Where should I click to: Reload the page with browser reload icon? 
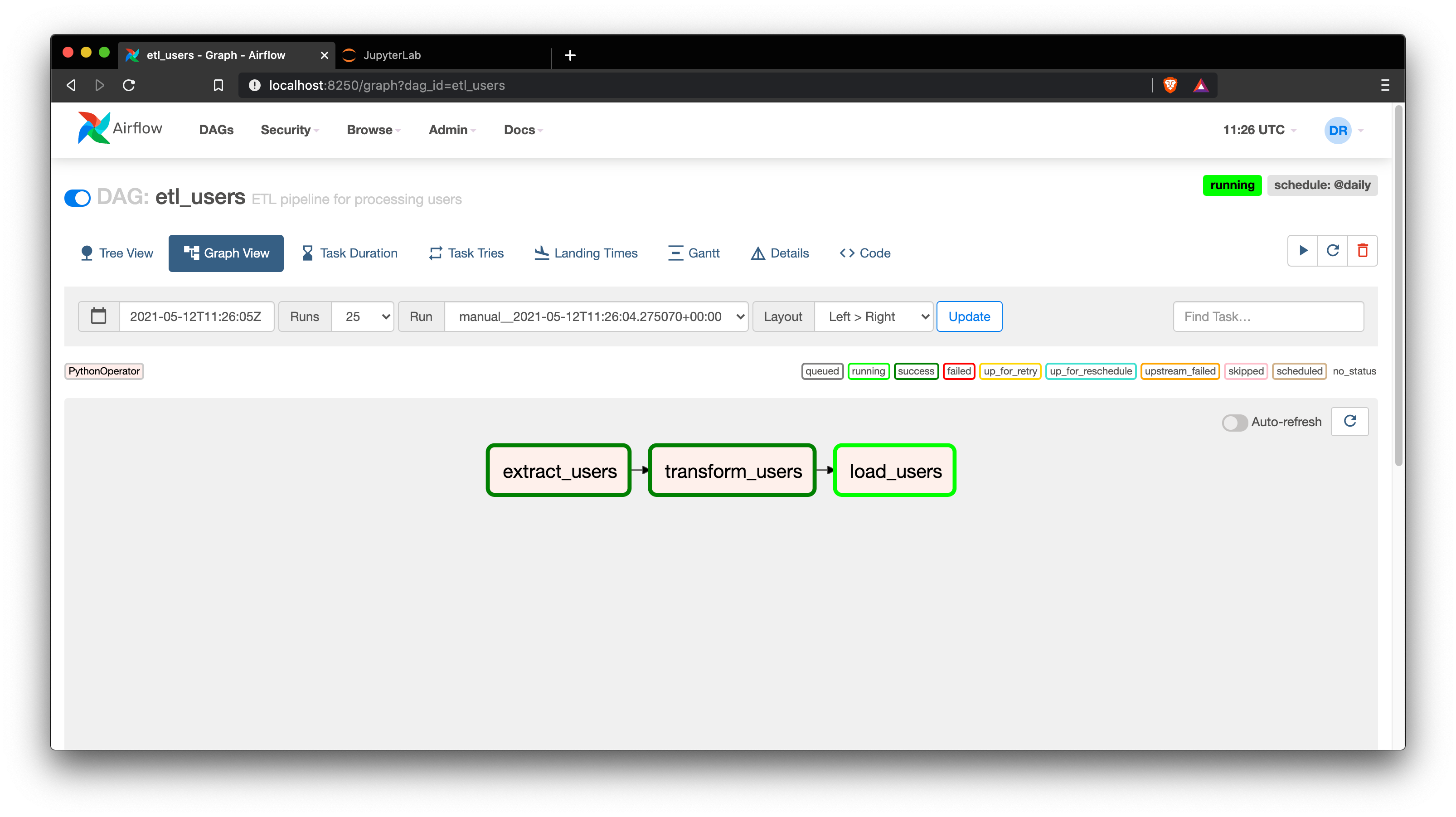tap(129, 85)
